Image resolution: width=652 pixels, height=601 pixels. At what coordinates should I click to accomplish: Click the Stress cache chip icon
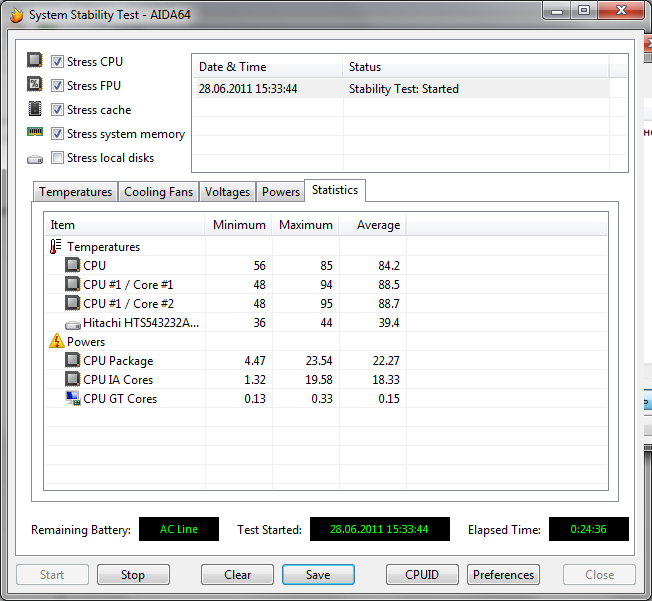[35, 109]
